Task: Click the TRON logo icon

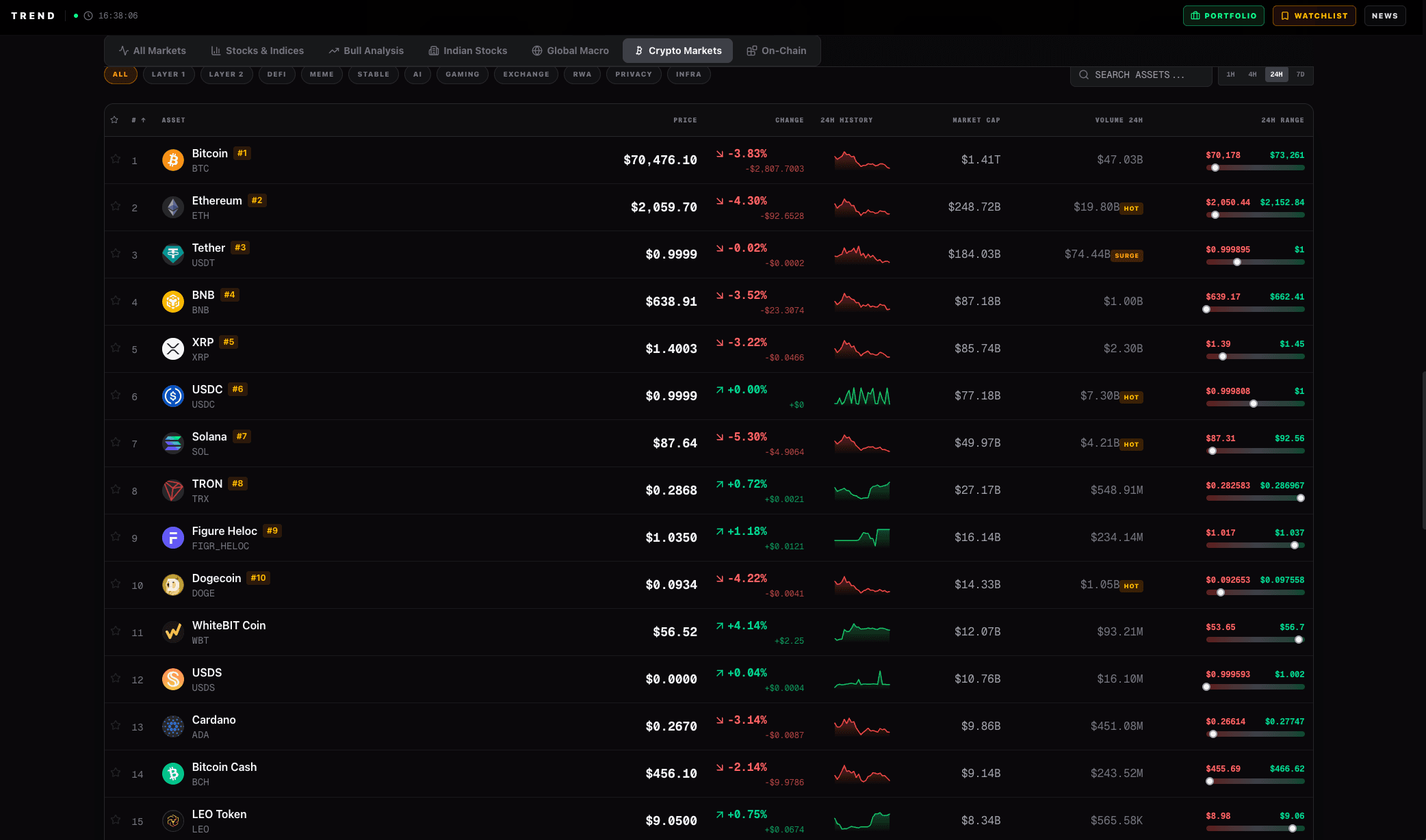Action: [172, 490]
